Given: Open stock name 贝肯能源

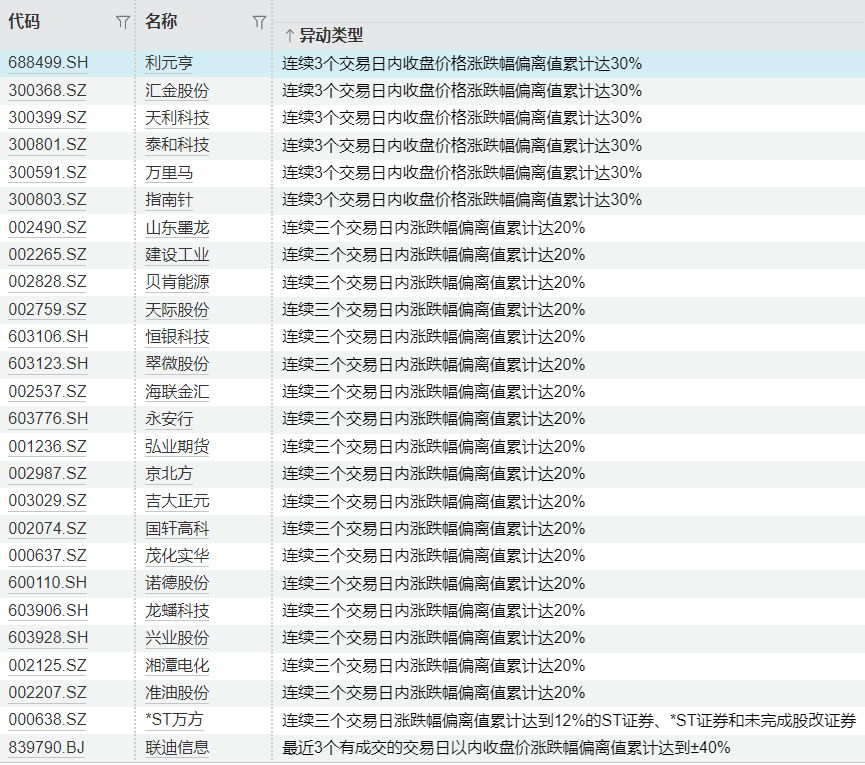Looking at the screenshot, I should (177, 282).
